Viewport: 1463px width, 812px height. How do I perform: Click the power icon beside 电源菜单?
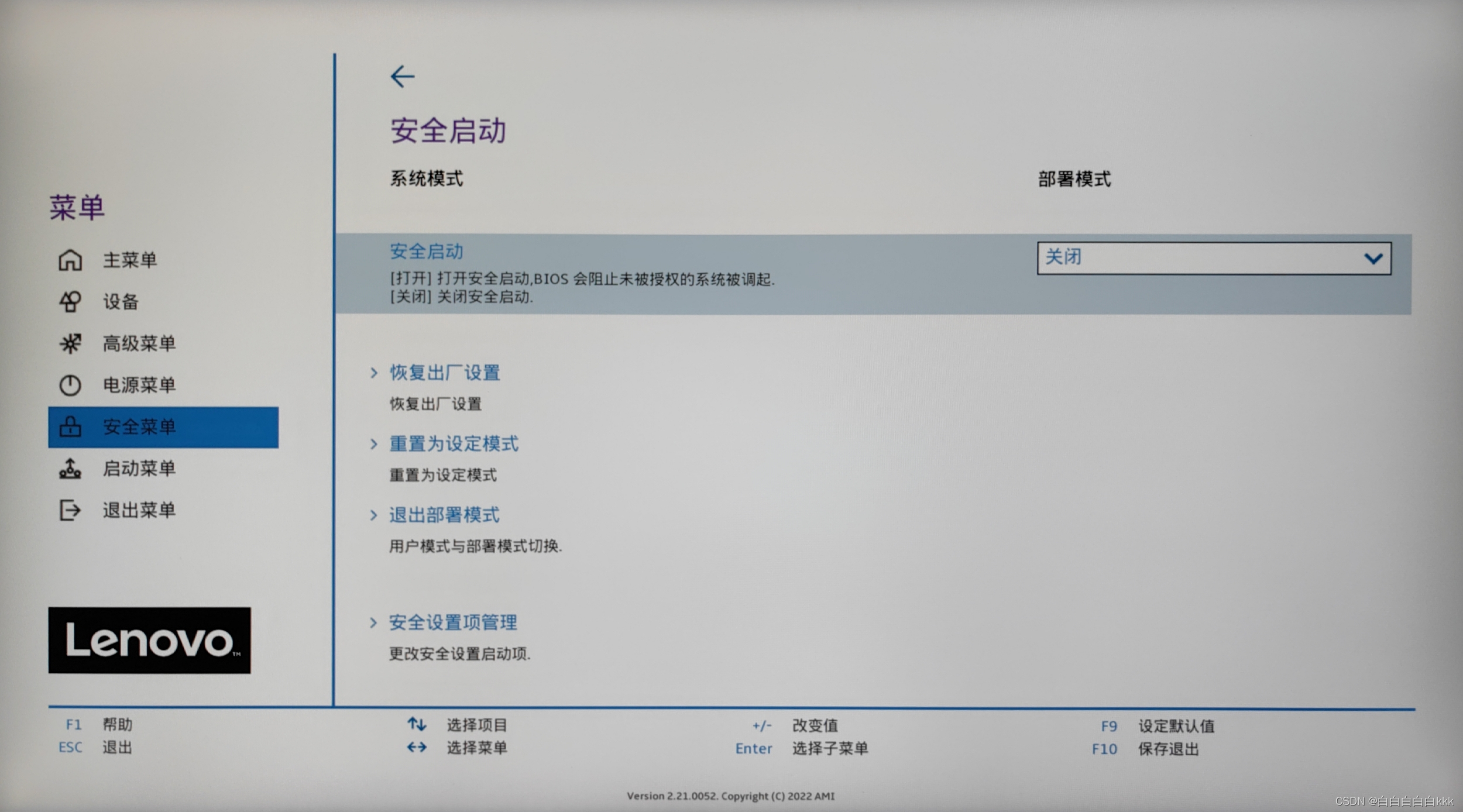click(70, 385)
